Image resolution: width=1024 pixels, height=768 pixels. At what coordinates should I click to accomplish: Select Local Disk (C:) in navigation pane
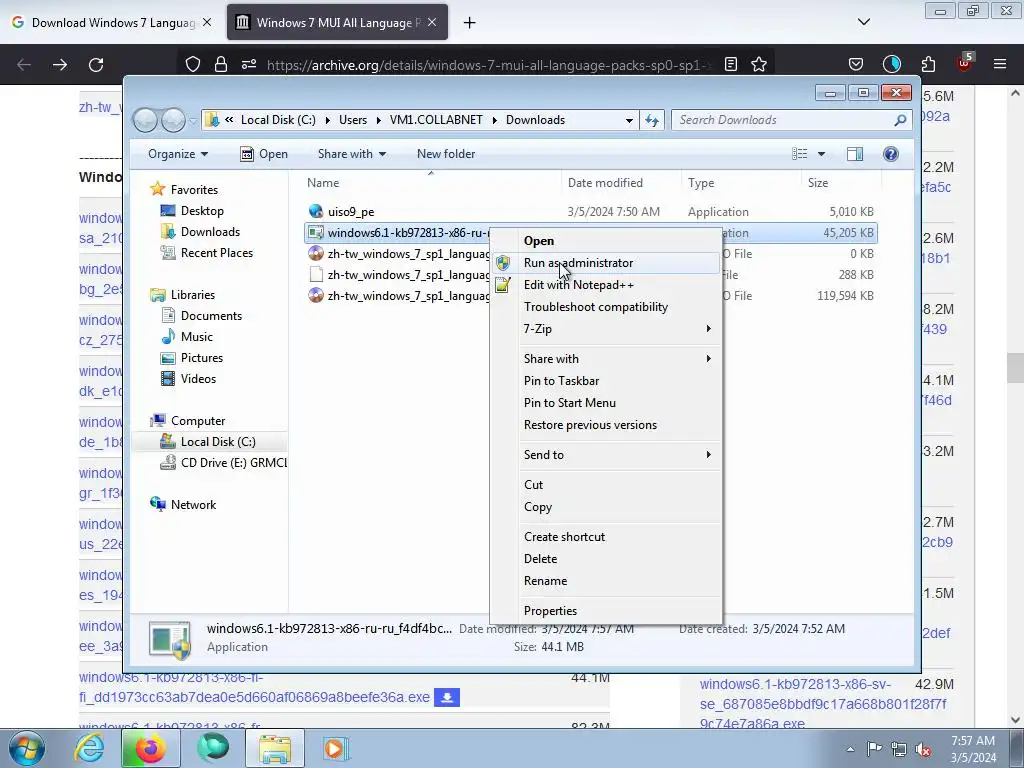pos(218,442)
